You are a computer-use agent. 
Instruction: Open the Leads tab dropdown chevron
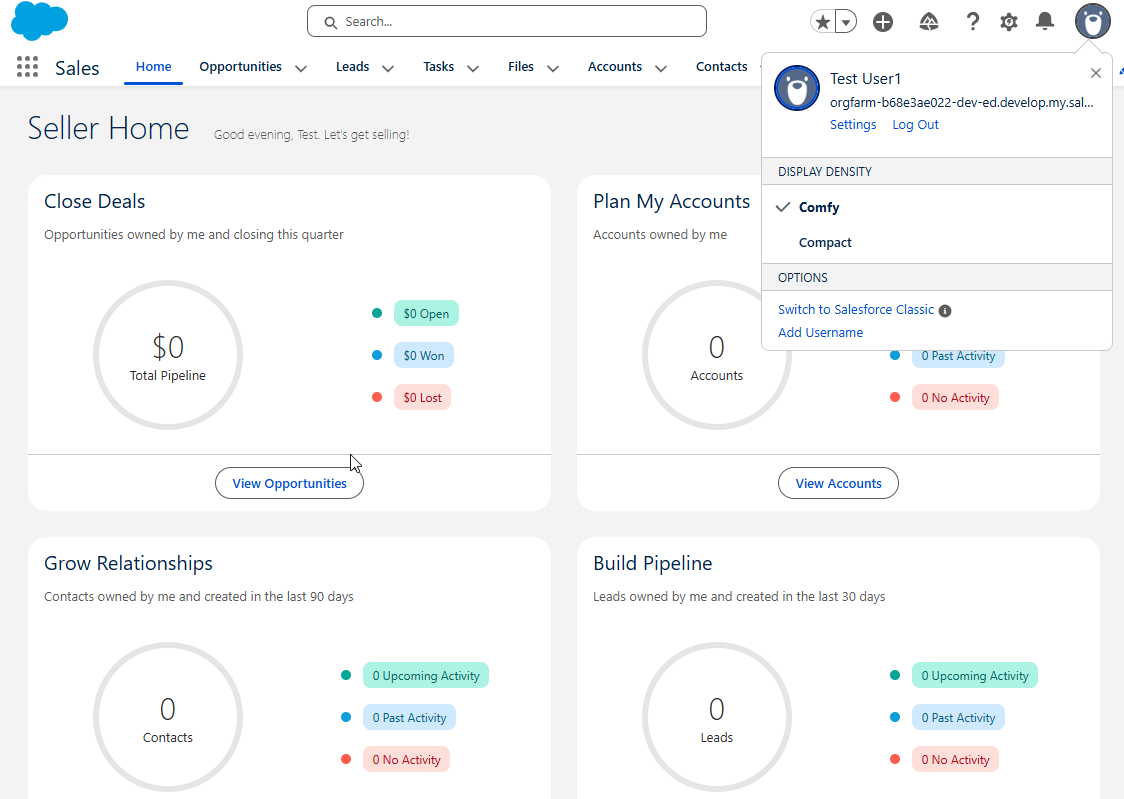387,67
